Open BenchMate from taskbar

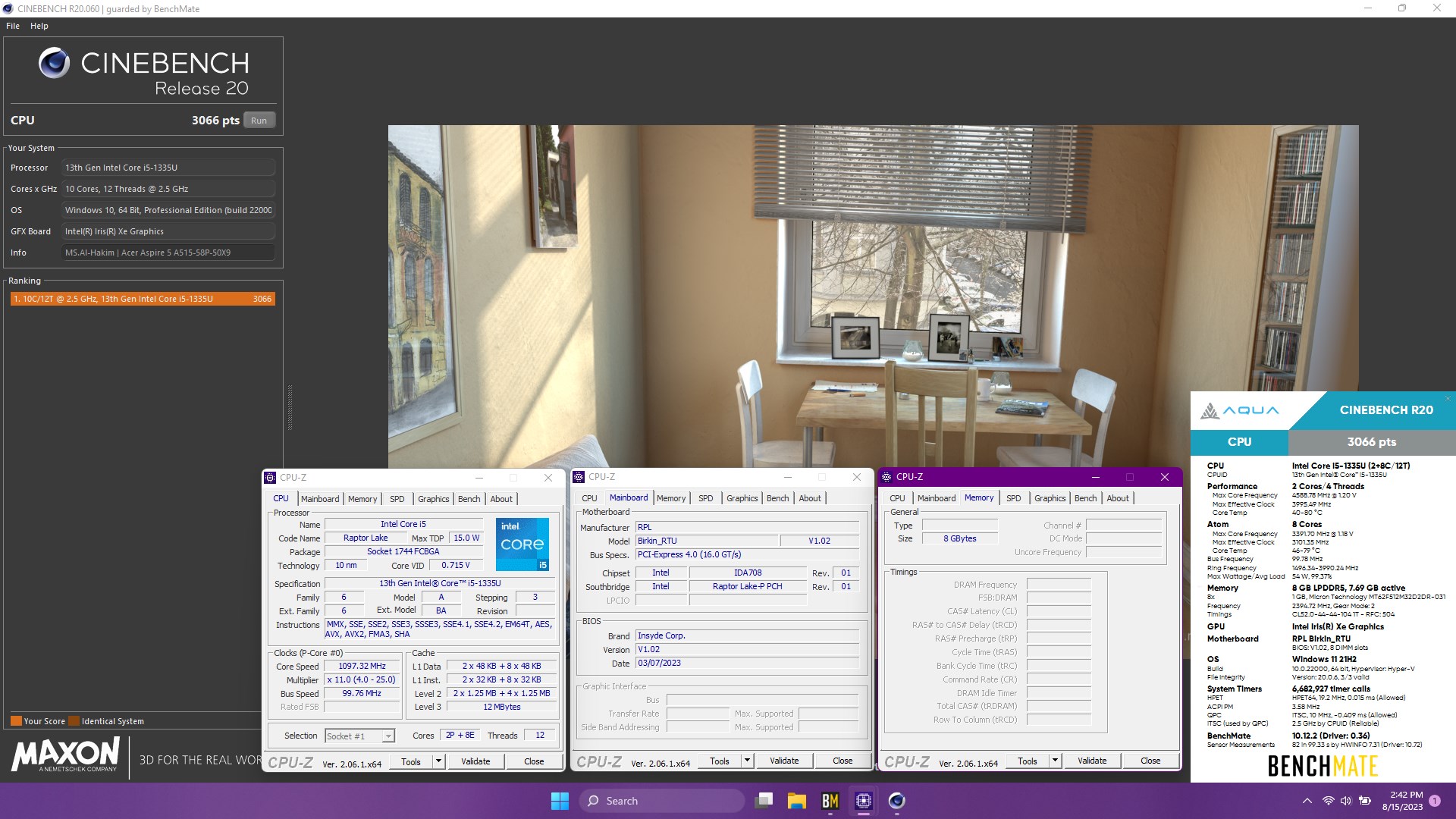[830, 801]
